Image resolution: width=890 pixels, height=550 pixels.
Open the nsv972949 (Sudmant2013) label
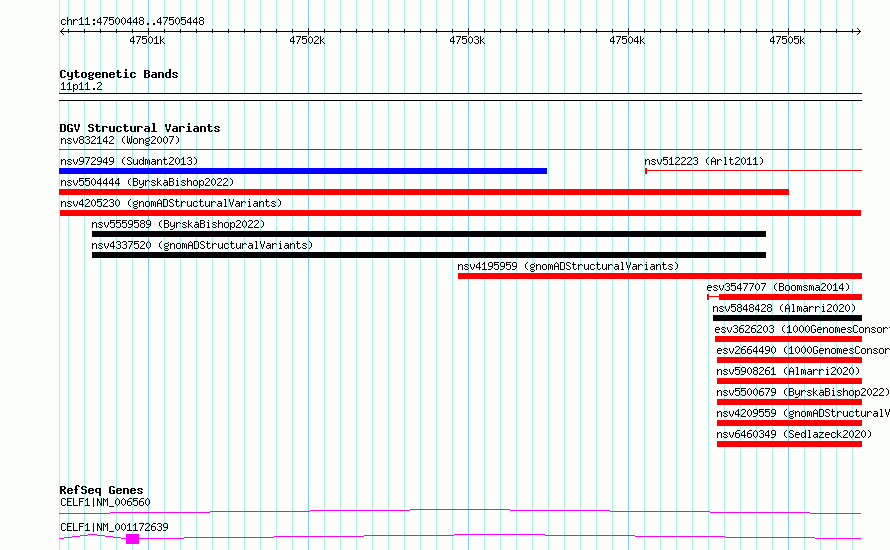click(129, 161)
